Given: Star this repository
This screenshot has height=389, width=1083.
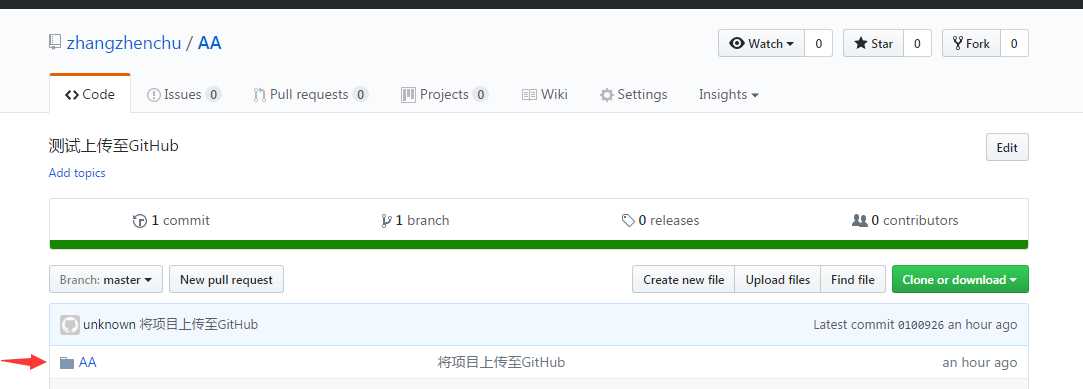Looking at the screenshot, I should tap(873, 44).
